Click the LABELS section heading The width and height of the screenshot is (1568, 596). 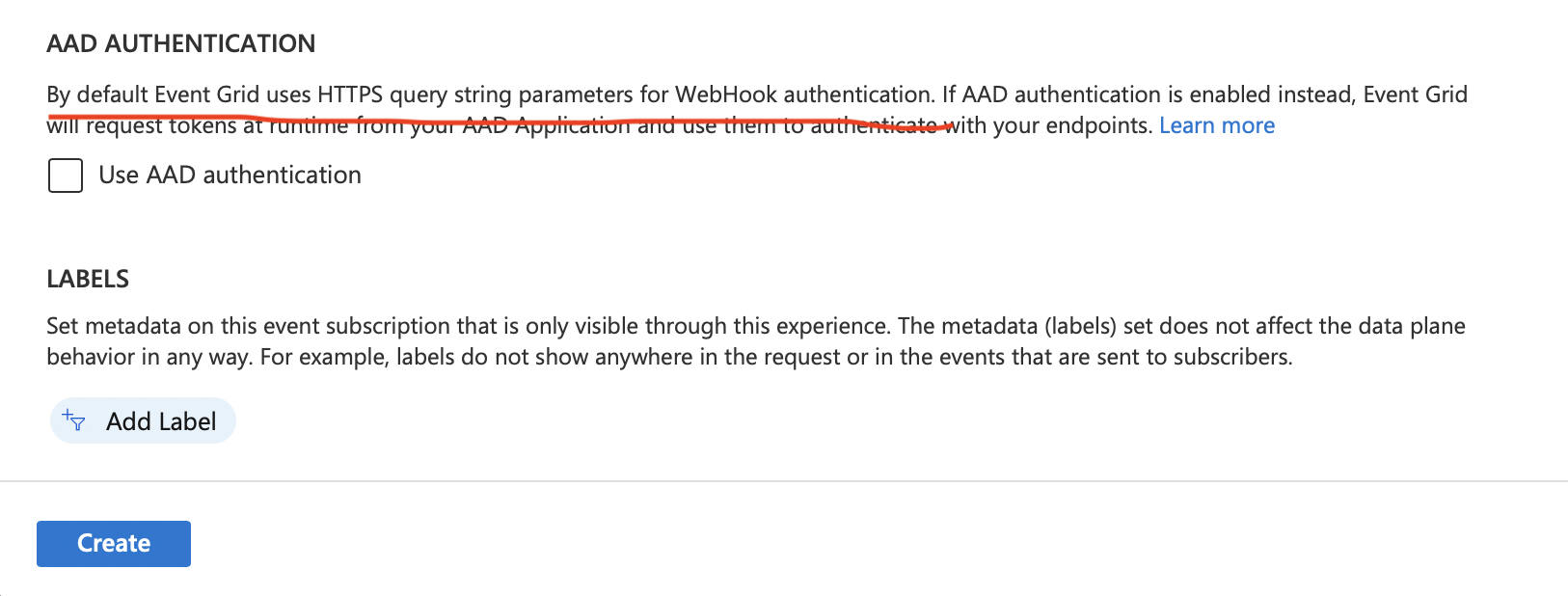(x=88, y=279)
